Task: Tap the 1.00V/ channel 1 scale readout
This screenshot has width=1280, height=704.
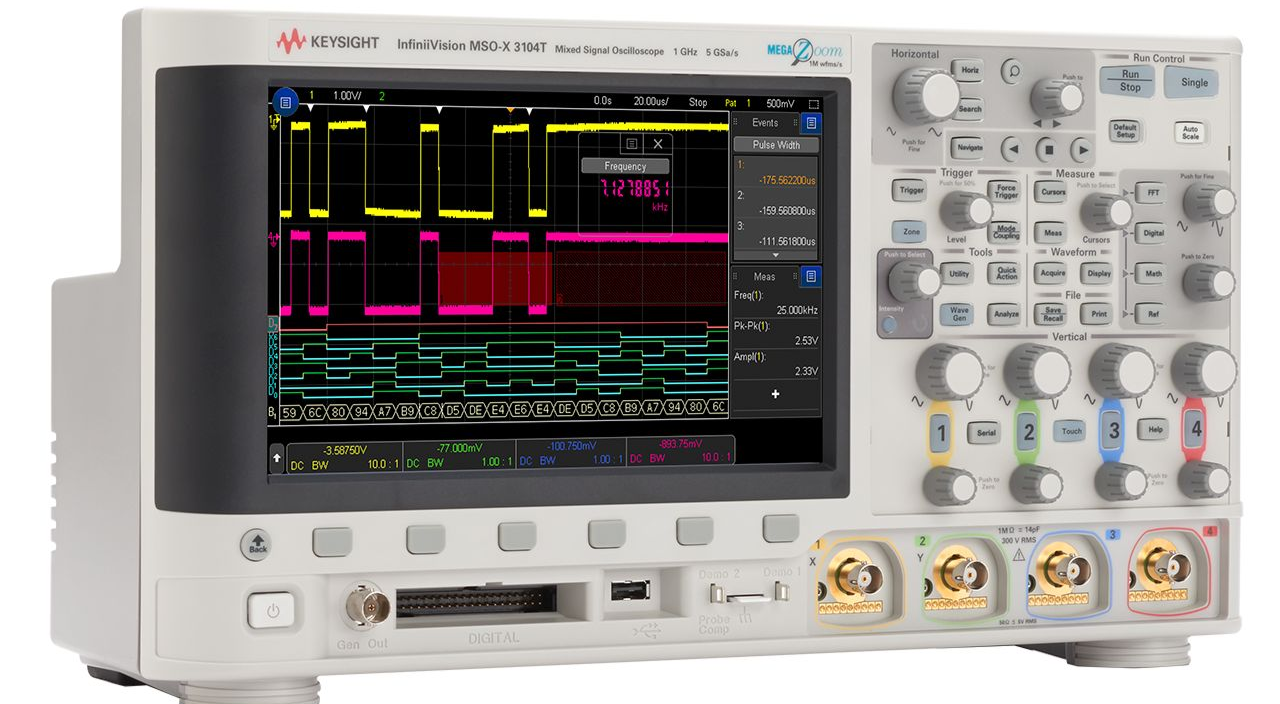Action: [x=348, y=96]
